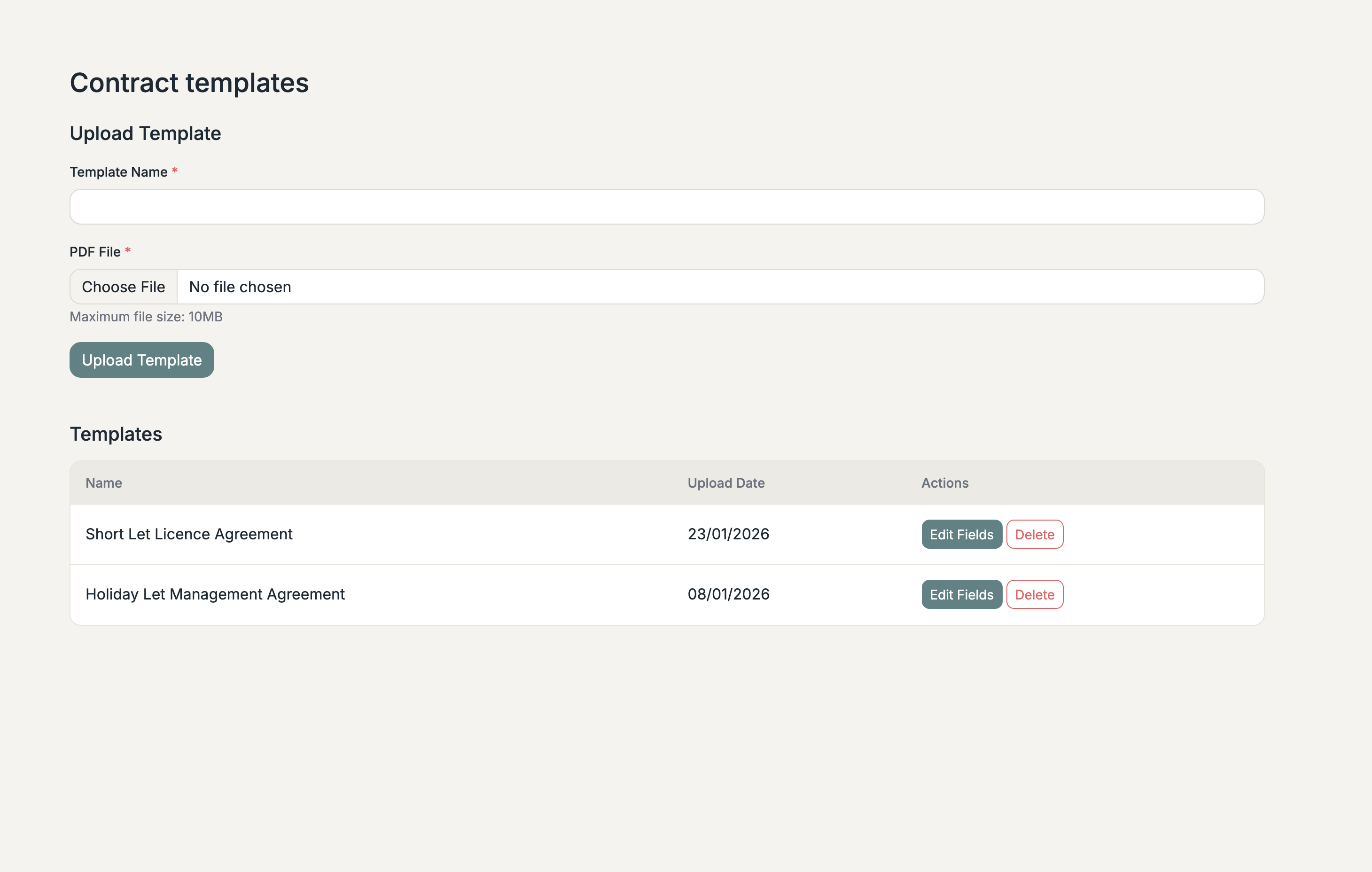Click the Actions column header
Screen dimensions: 1372x872
click(944, 483)
